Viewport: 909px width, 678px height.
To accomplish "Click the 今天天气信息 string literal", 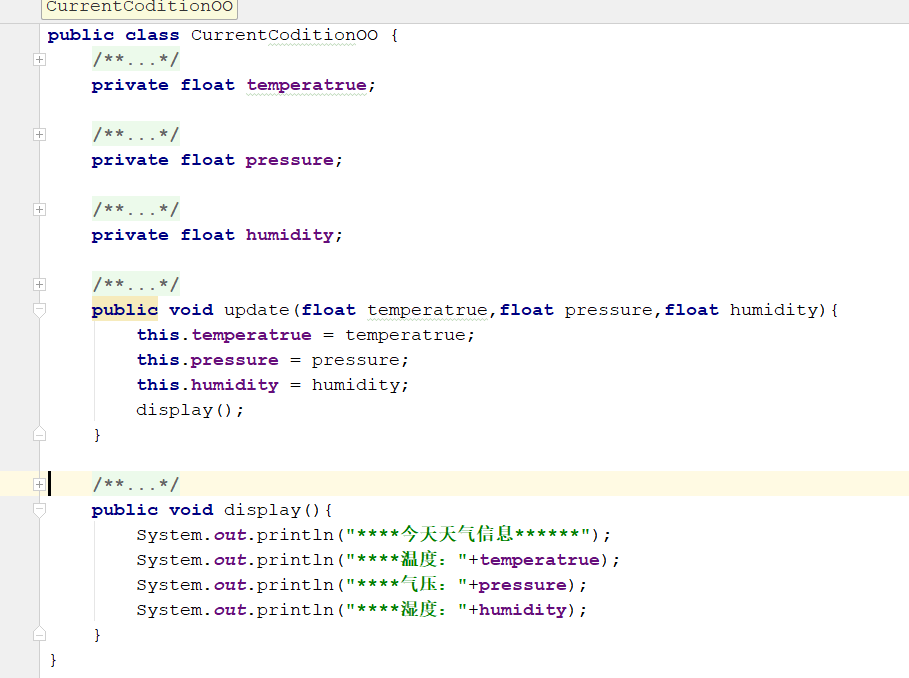I will tap(468, 534).
